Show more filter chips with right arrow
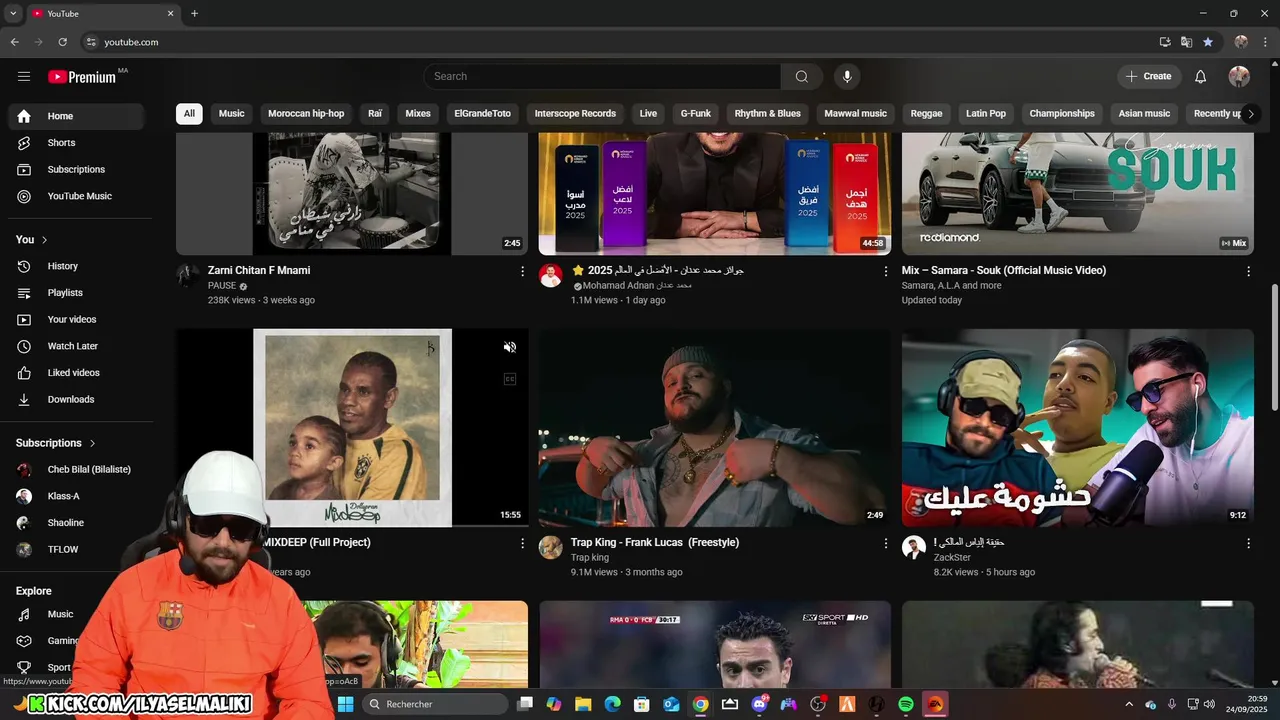 1250,113
